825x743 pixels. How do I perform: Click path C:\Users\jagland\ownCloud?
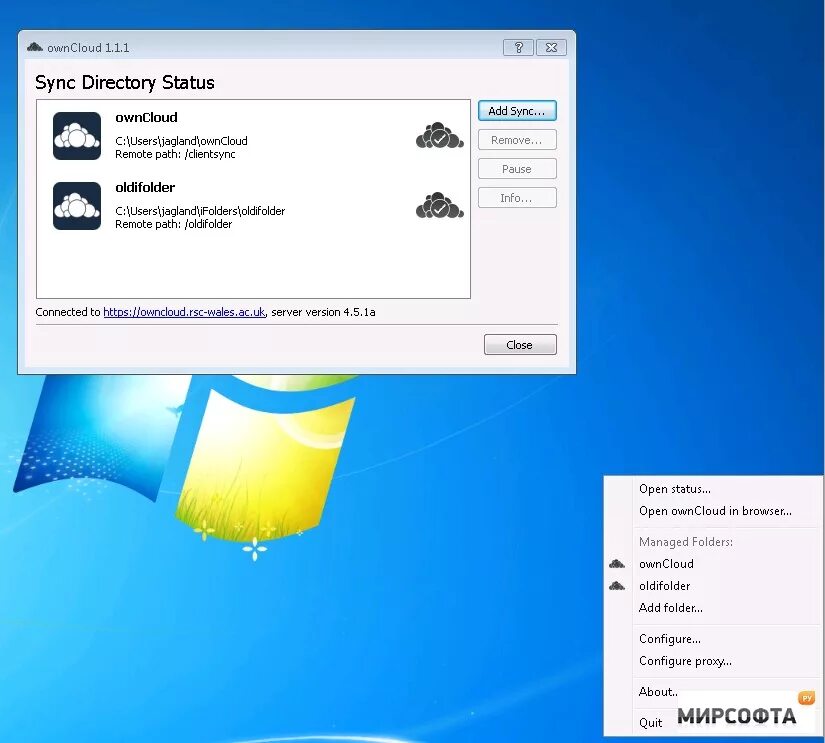(x=181, y=141)
